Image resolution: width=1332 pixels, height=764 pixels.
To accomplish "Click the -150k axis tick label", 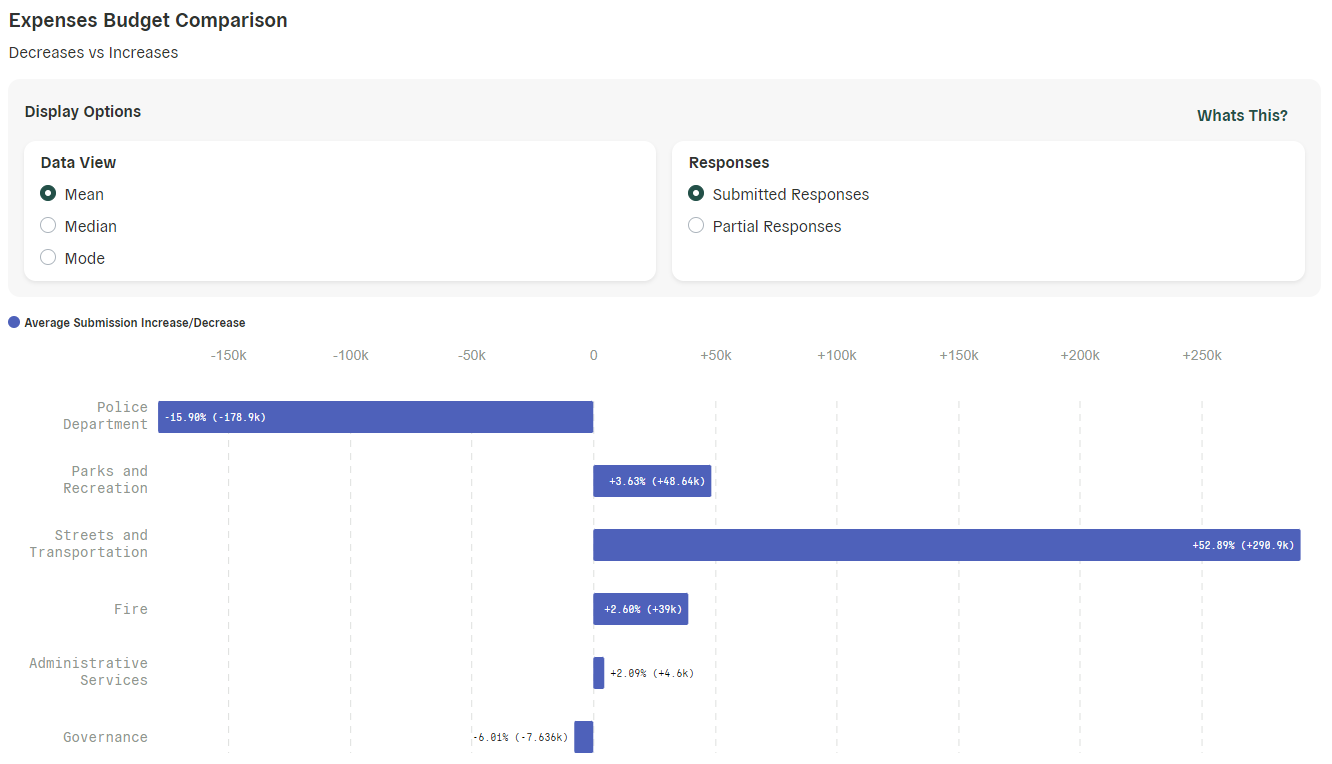I will pyautogui.click(x=228, y=356).
